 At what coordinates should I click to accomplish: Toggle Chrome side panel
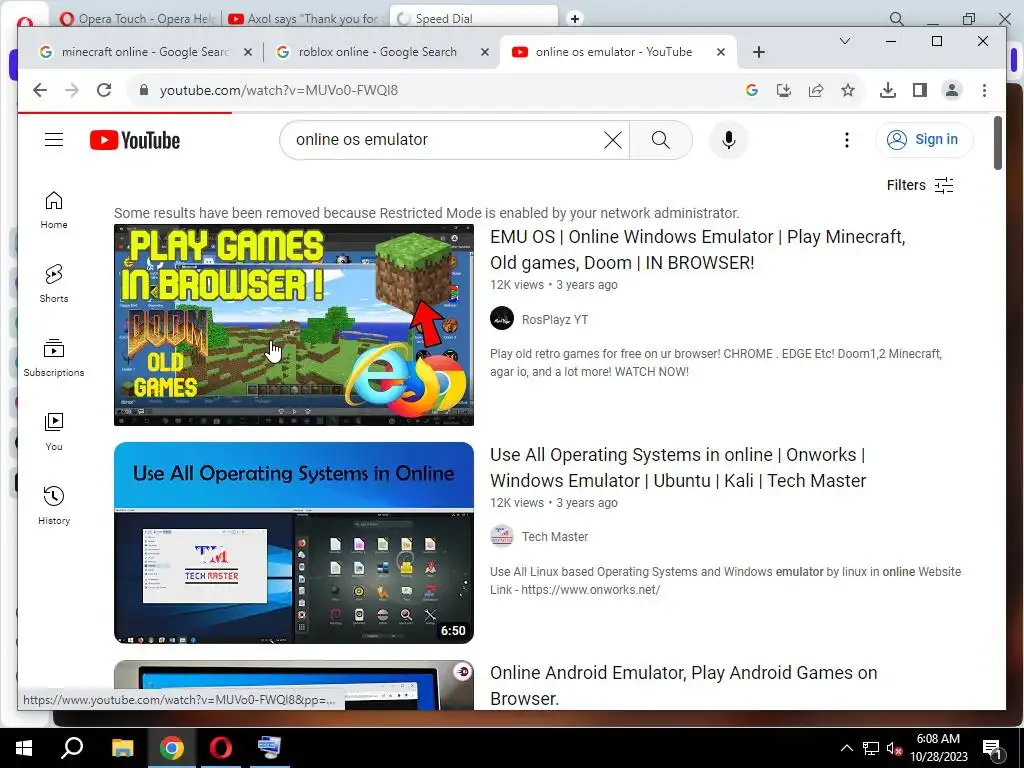coord(920,90)
